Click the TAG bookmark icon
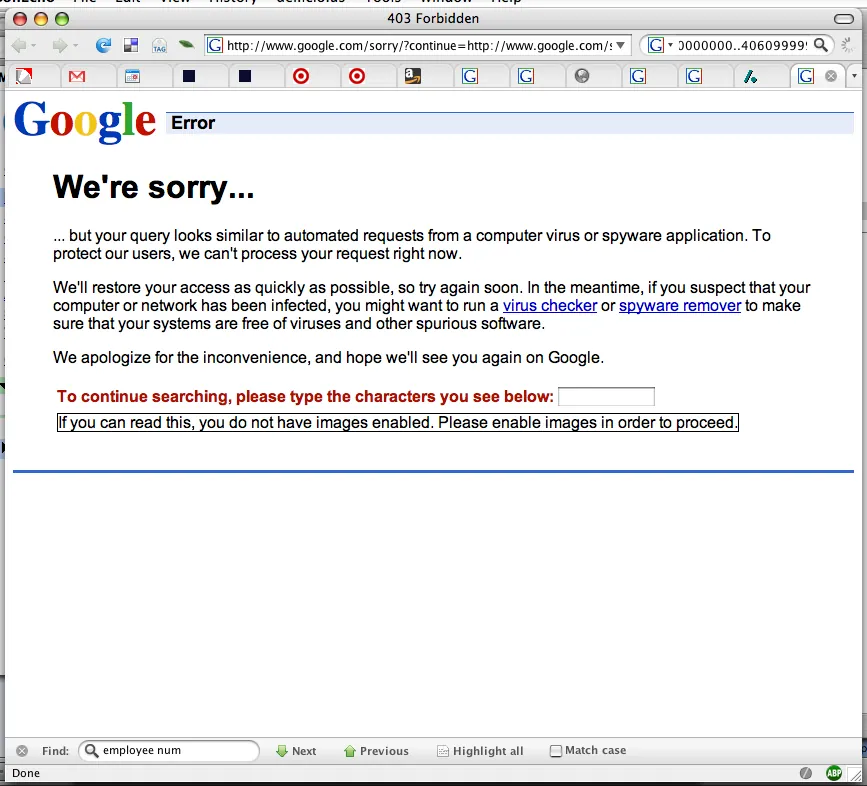867x786 pixels. tap(159, 46)
